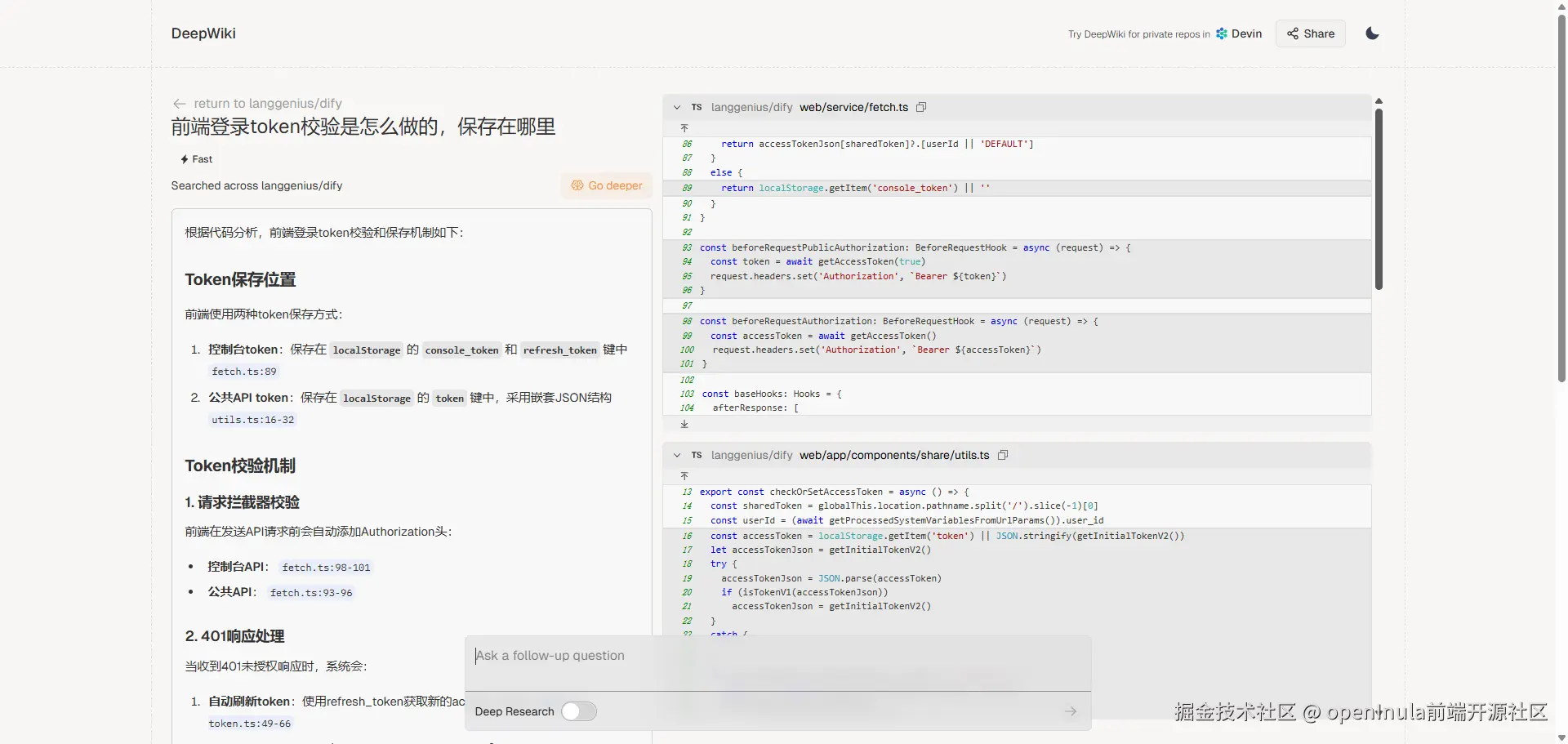Click Try DeepWiki for private repos link

(1139, 34)
